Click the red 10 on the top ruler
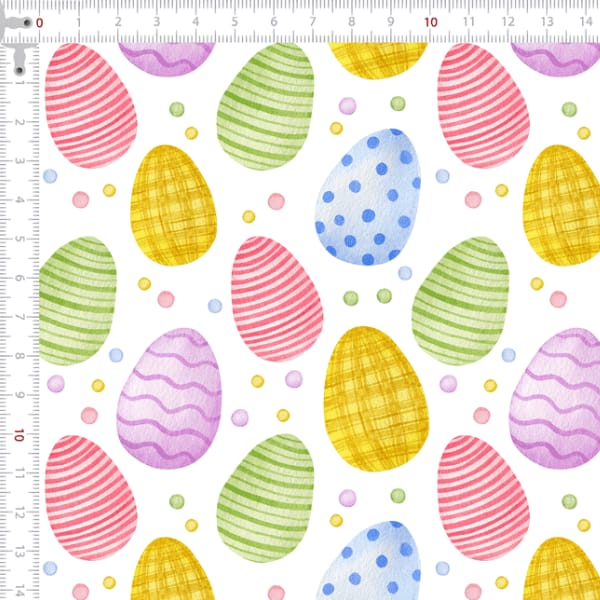600x600 pixels. click(431, 22)
